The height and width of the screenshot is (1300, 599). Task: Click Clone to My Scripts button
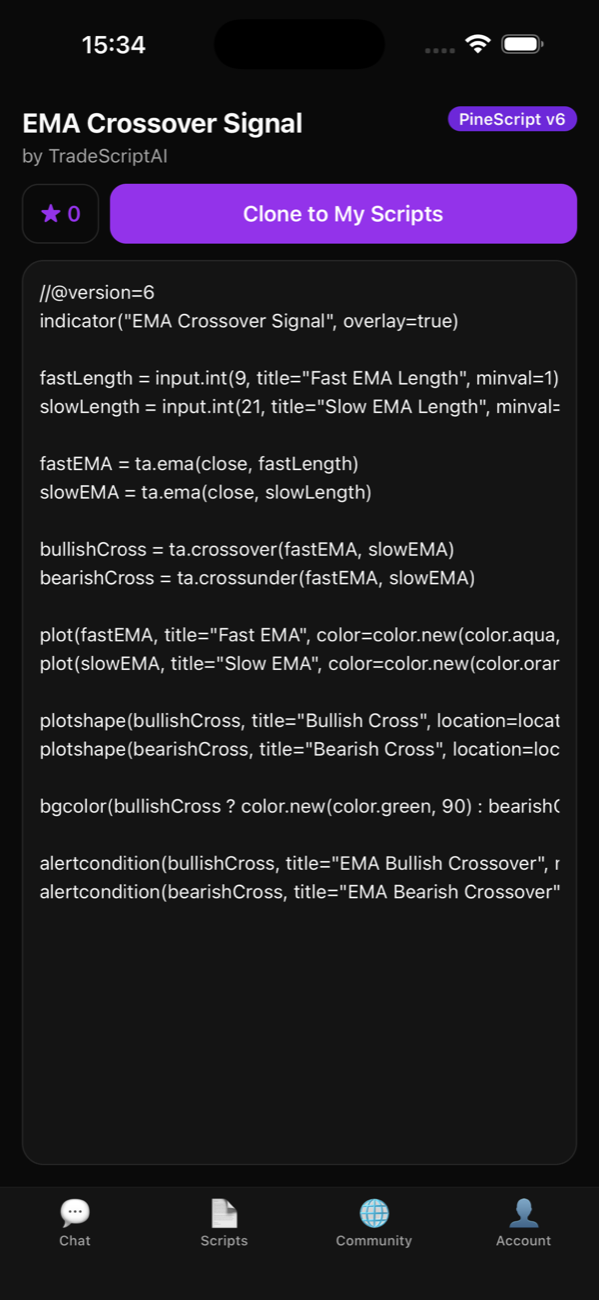pos(343,214)
